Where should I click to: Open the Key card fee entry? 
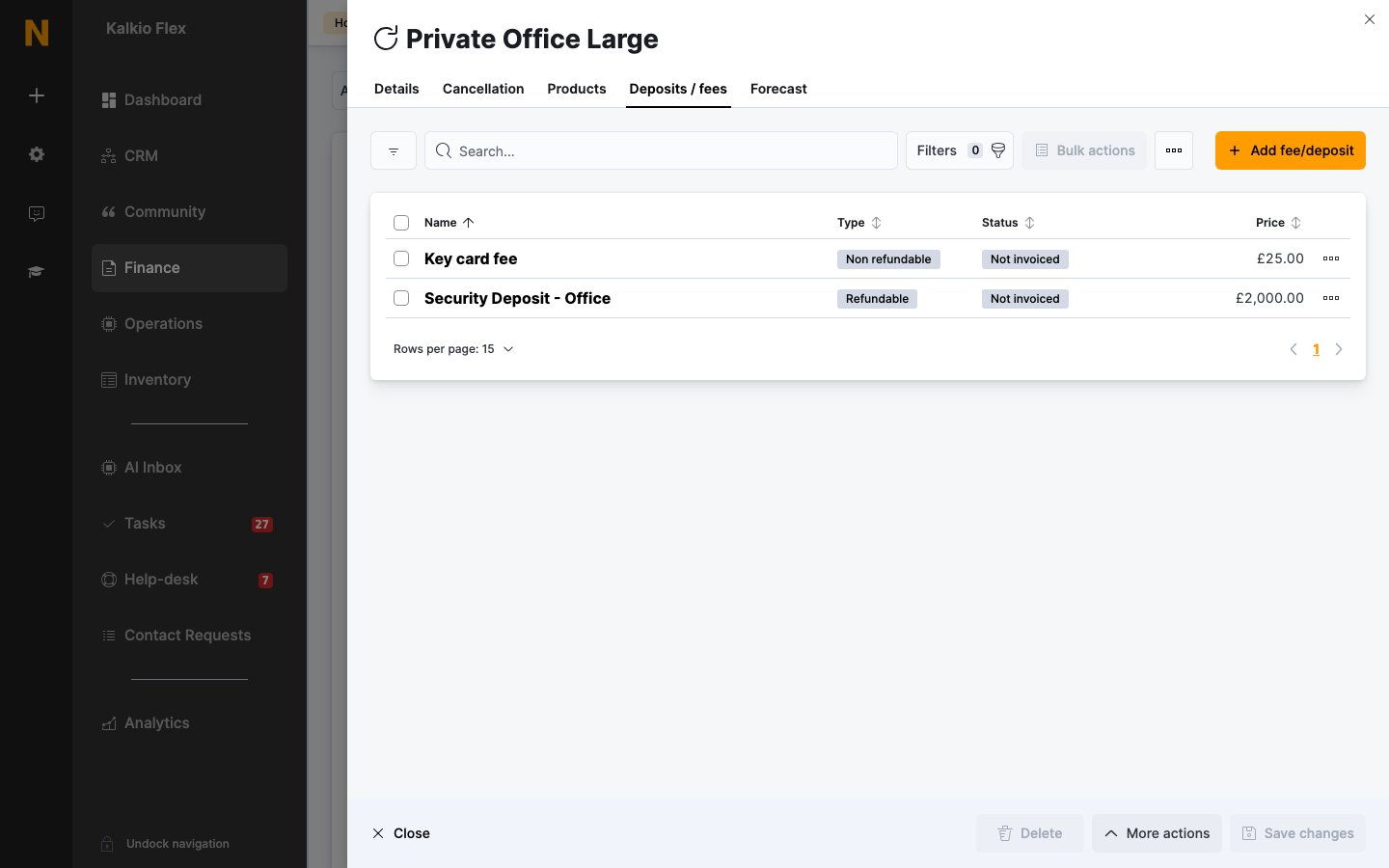click(471, 258)
